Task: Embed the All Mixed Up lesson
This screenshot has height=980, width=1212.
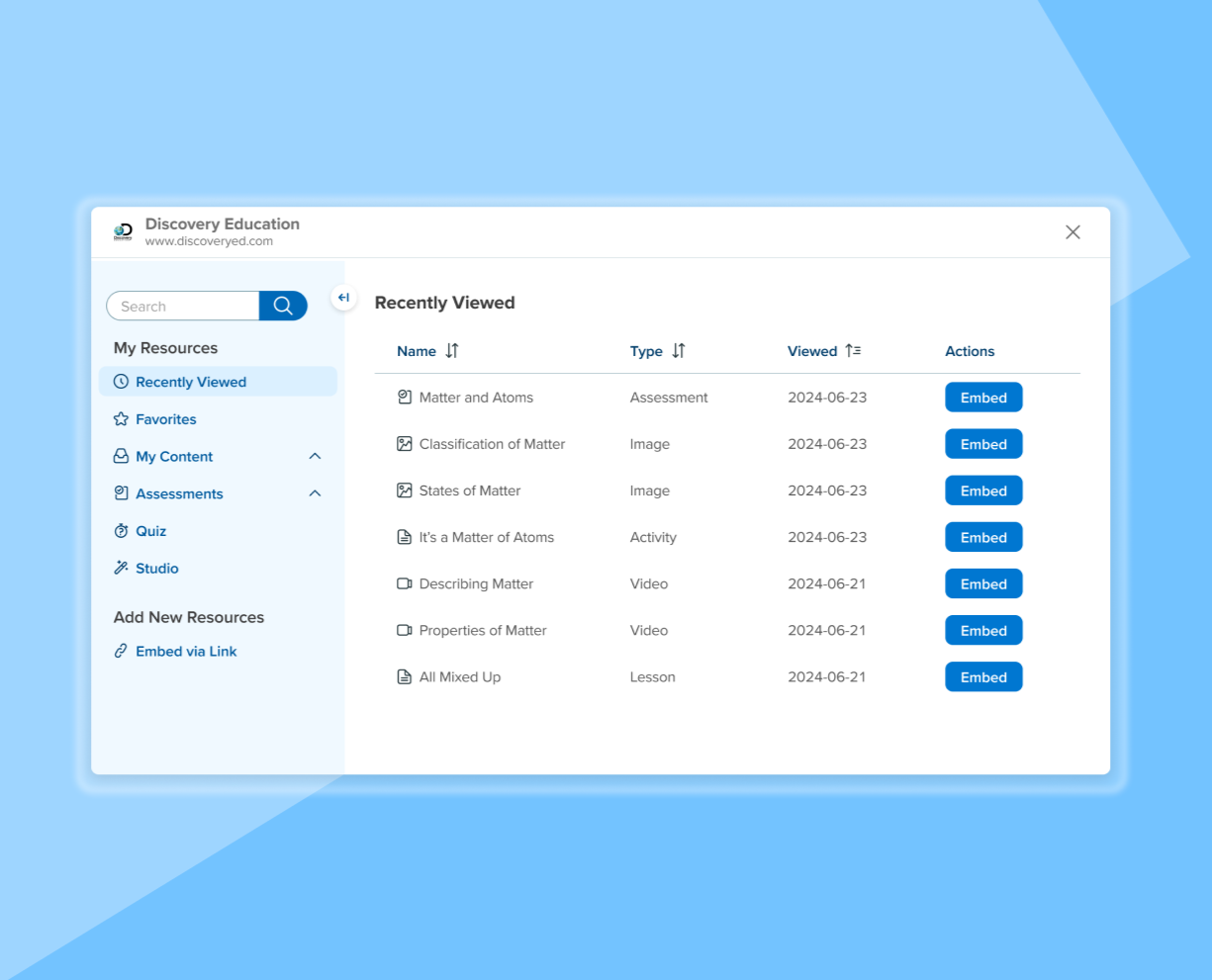Action: [x=983, y=677]
